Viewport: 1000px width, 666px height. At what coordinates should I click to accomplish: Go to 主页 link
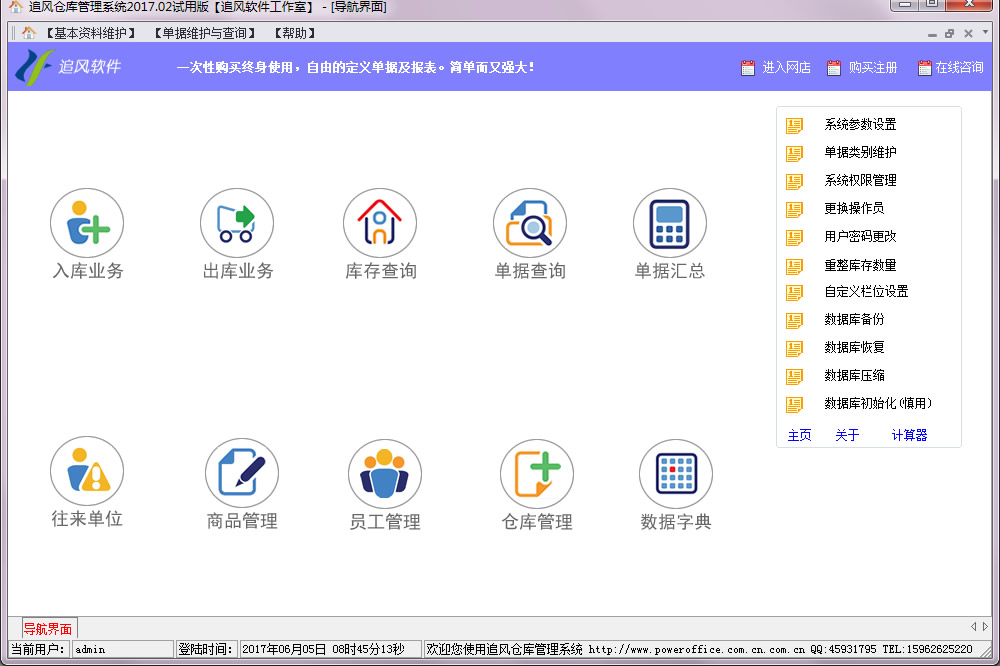point(799,435)
